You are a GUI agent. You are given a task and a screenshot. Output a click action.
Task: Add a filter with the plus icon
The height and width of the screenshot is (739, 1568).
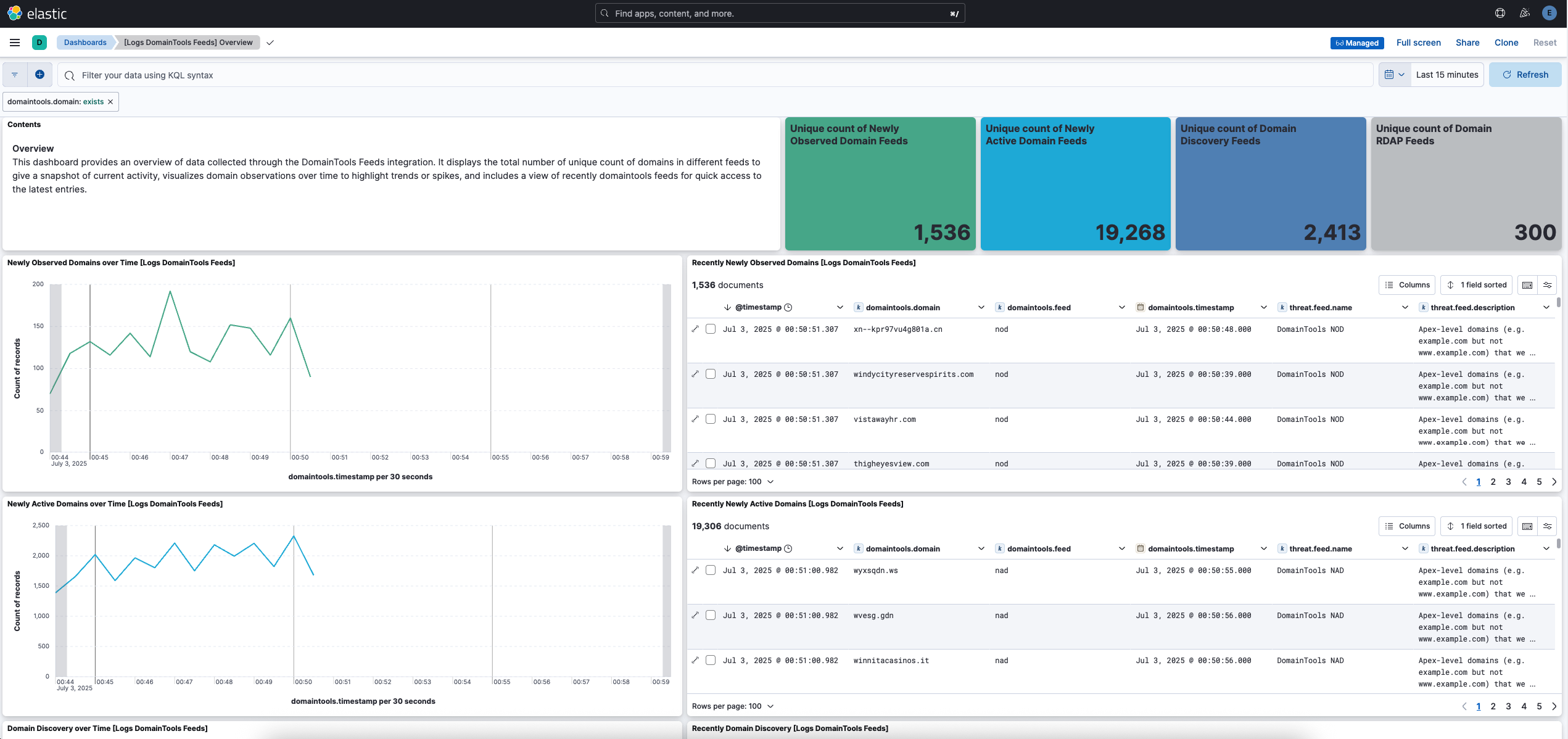[x=39, y=75]
